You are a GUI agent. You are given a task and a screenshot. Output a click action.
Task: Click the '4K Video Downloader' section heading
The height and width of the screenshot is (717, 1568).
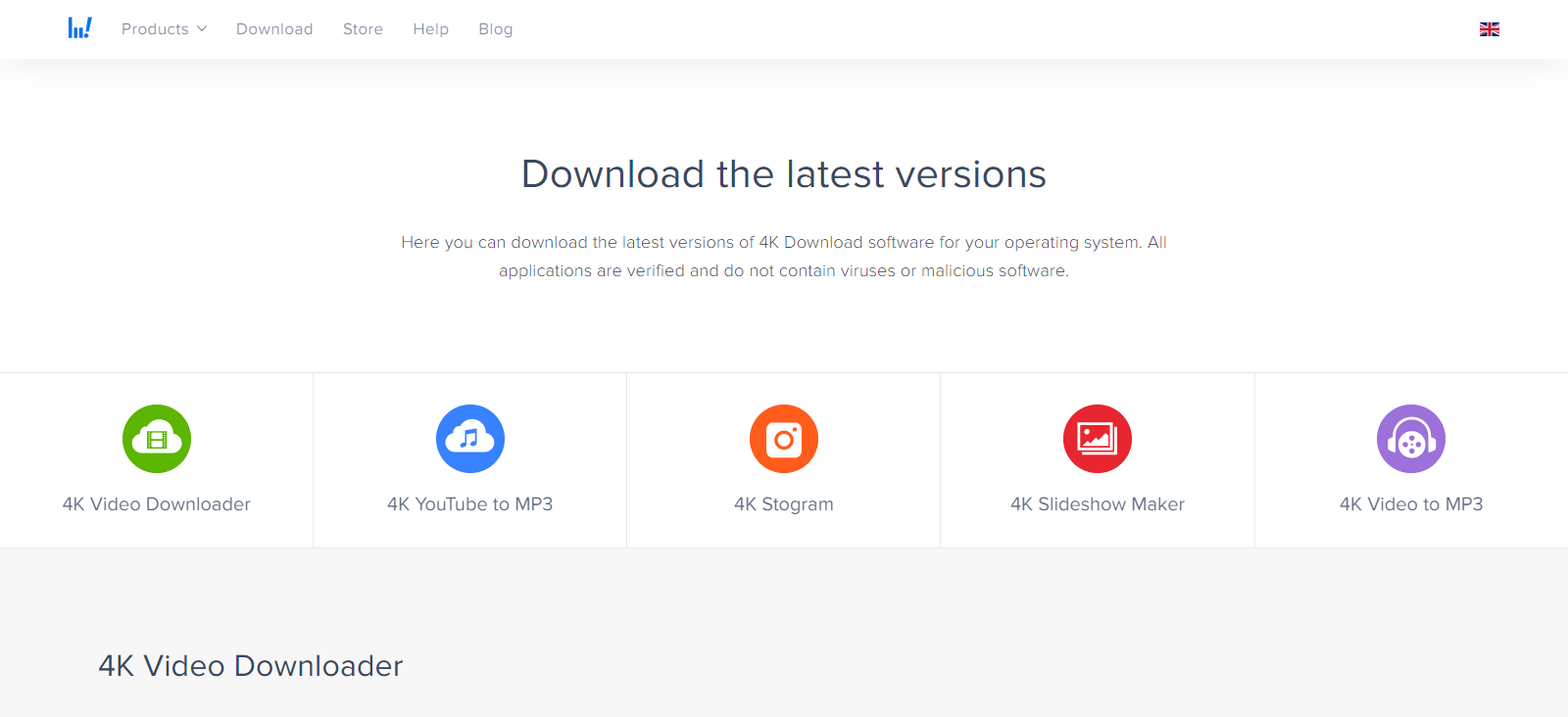coord(251,666)
